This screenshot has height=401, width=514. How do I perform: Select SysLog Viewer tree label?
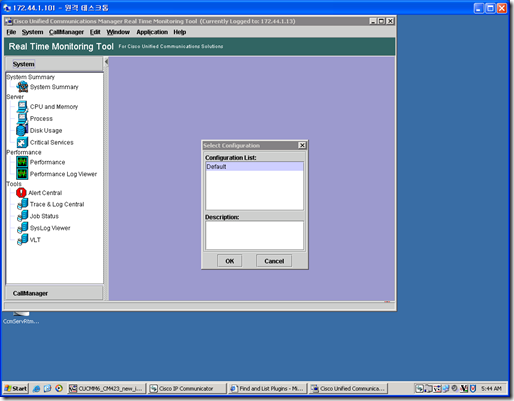click(x=50, y=228)
